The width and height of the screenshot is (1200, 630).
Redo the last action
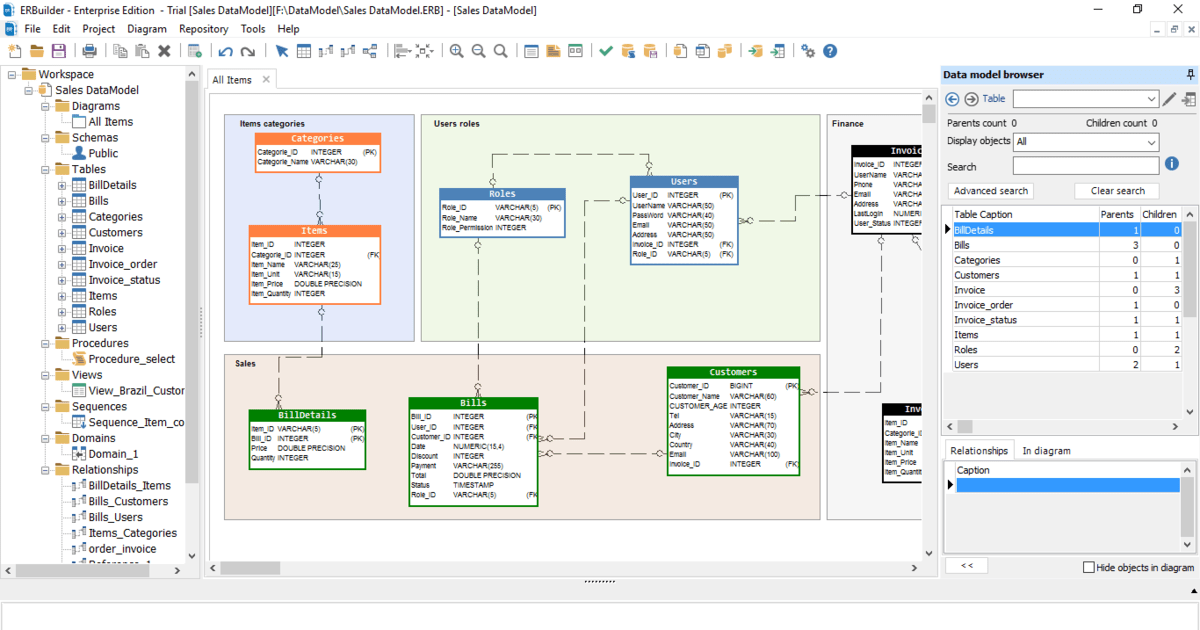coord(247,51)
